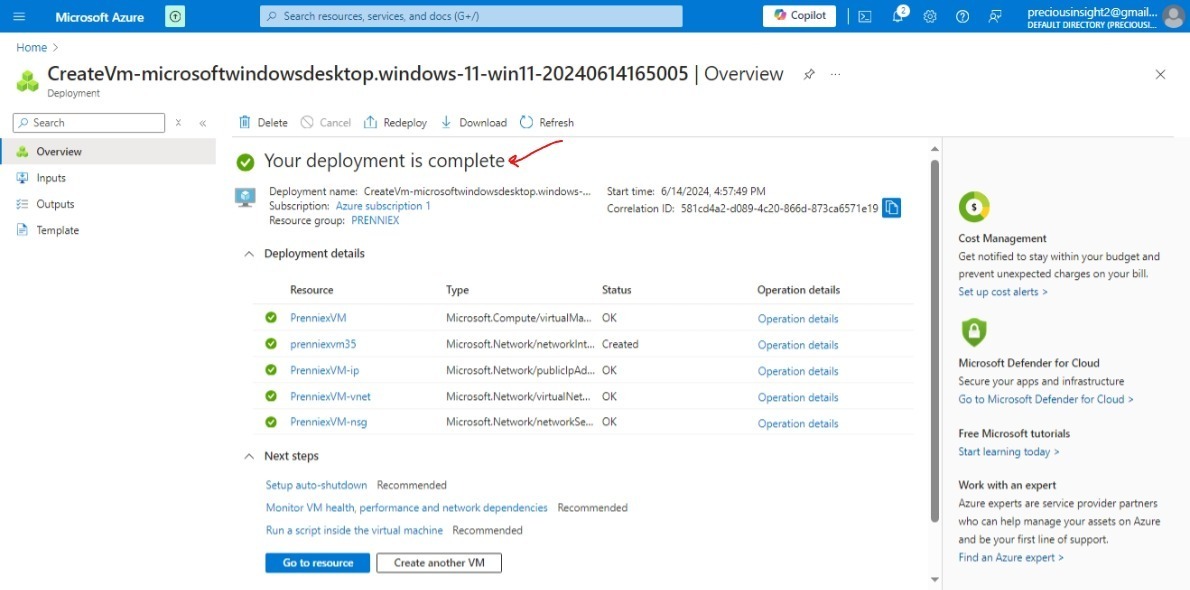Click the Microsoft Azure logo text
Viewport: 1190px width, 590px height.
99,17
